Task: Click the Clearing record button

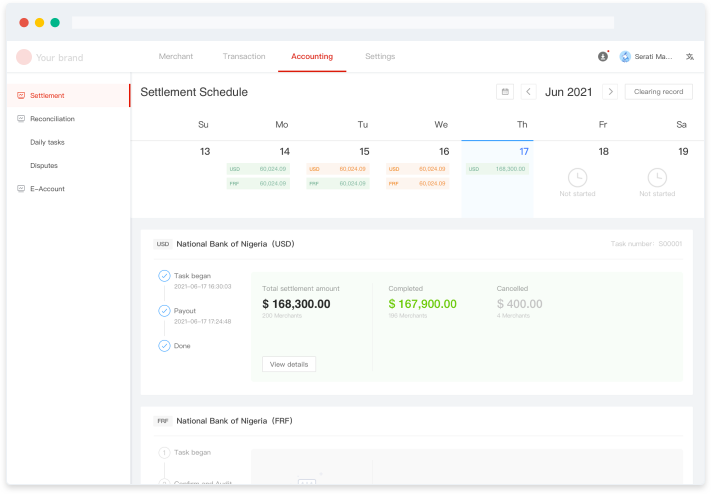Action: (658, 92)
